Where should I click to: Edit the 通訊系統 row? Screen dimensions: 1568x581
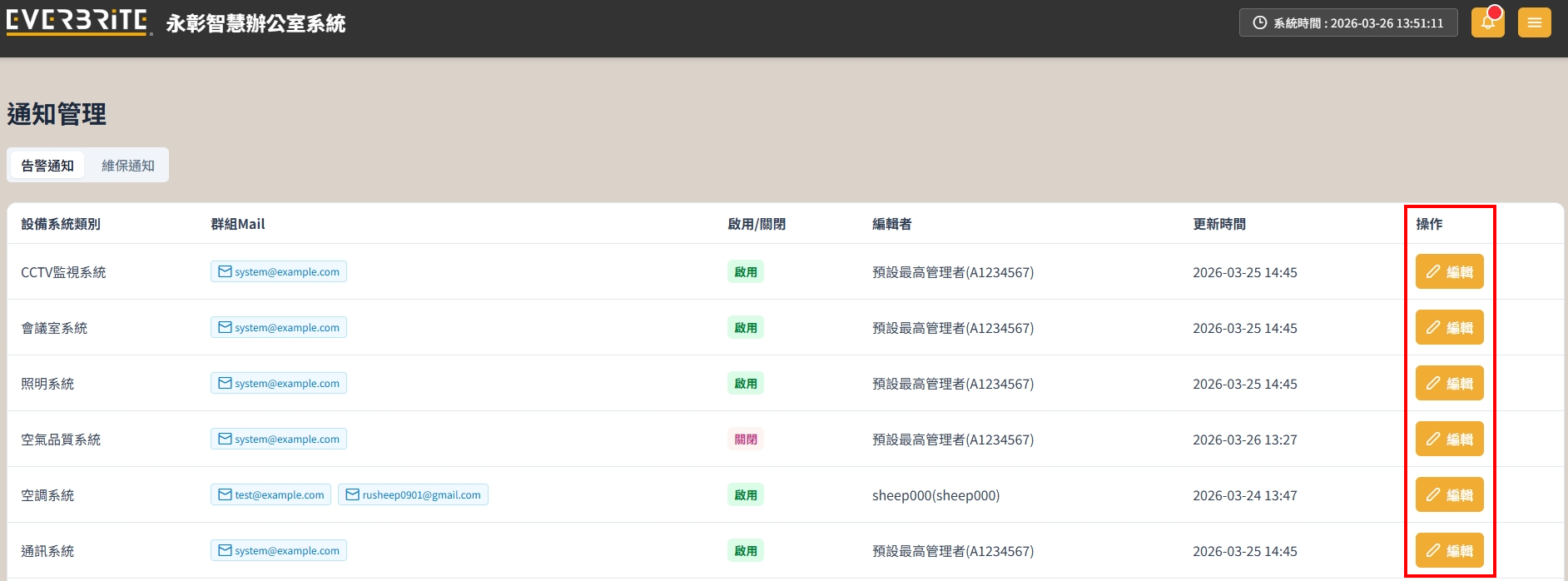click(x=1449, y=551)
